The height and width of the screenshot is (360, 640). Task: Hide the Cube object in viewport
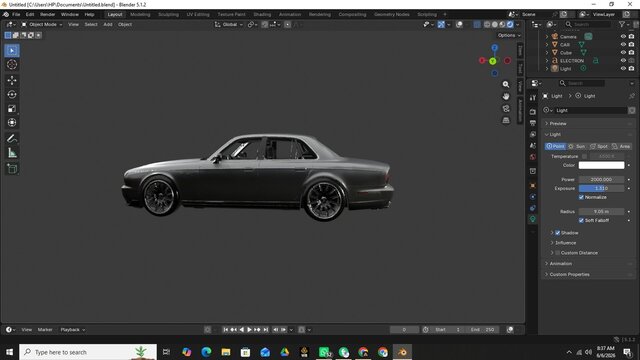(x=623, y=53)
